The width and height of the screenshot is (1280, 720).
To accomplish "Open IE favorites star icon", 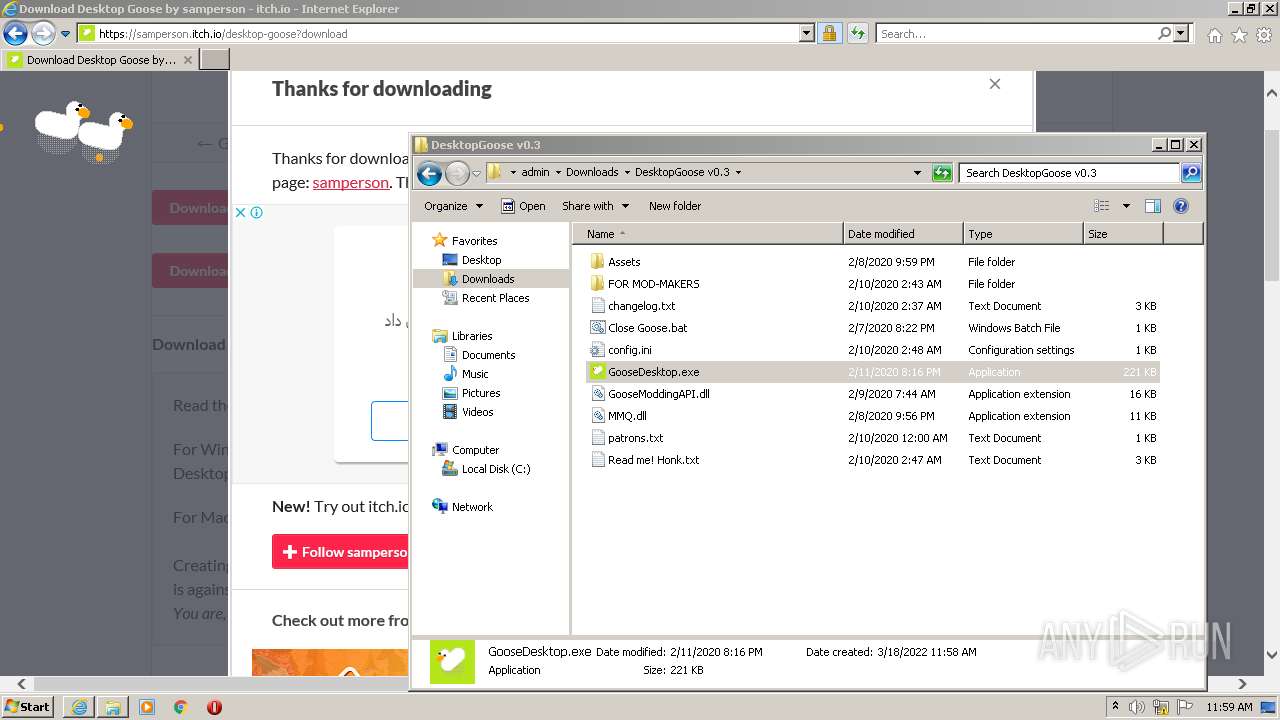I will (1239, 35).
